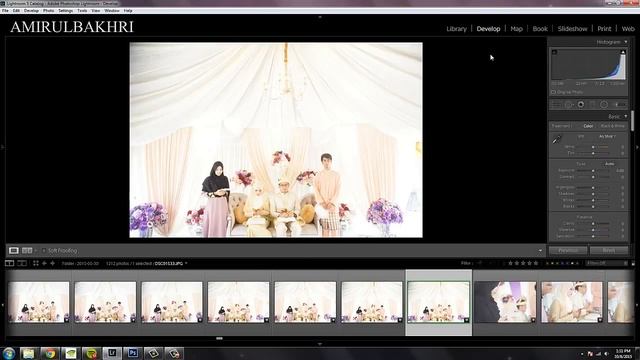This screenshot has height=360, width=640.
Task: Go back with the left arrow icon
Action: coord(44,263)
